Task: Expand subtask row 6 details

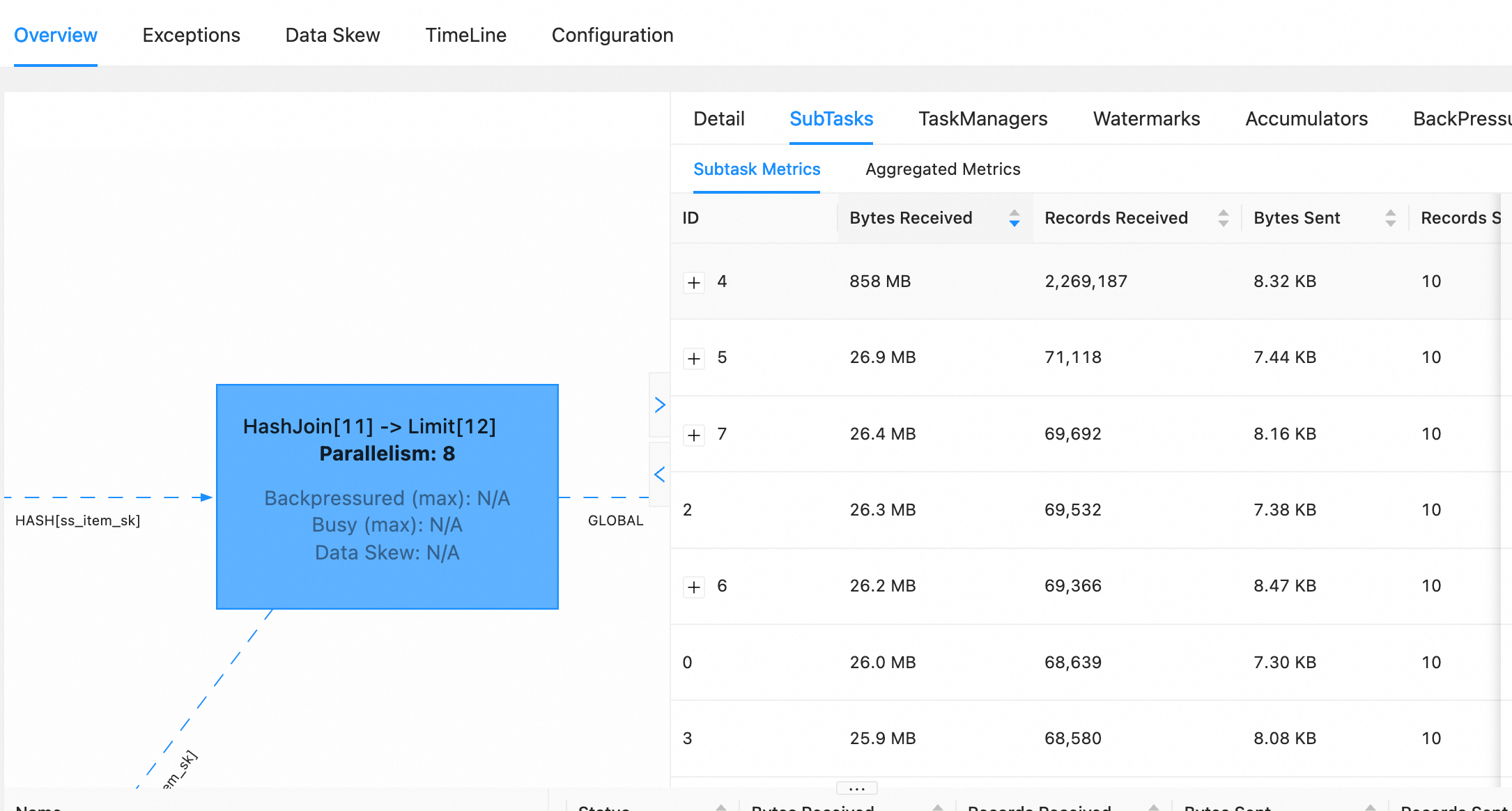Action: (x=693, y=587)
